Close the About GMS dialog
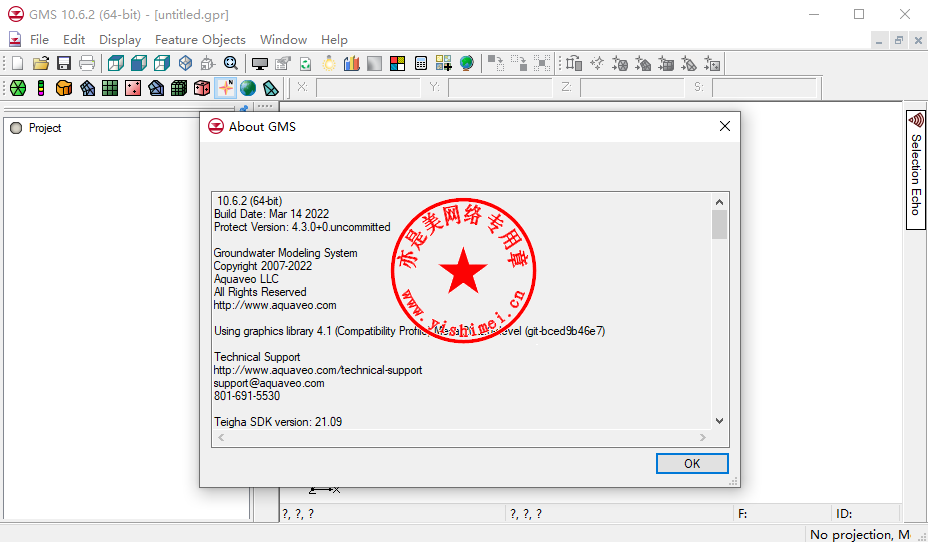Viewport: 928px width, 542px height. tap(724, 126)
